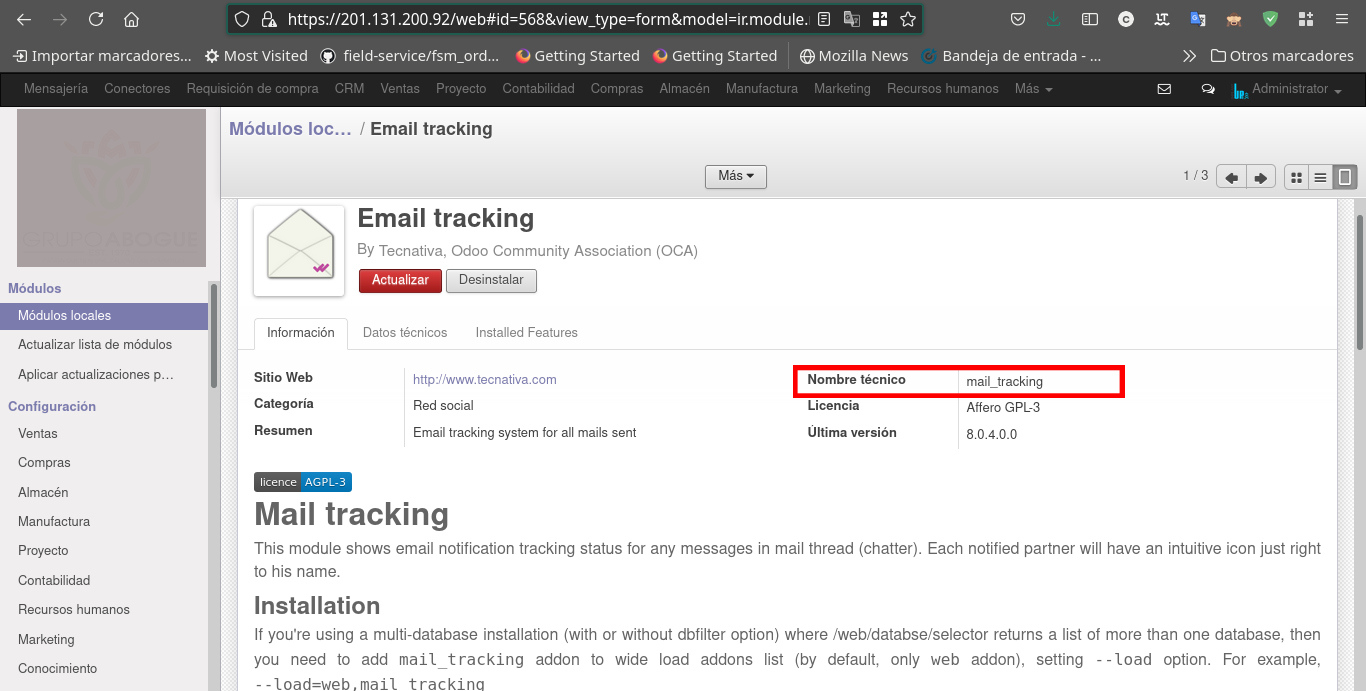Switch to form view
Screen dimensions: 1366x691
pos(1346,177)
